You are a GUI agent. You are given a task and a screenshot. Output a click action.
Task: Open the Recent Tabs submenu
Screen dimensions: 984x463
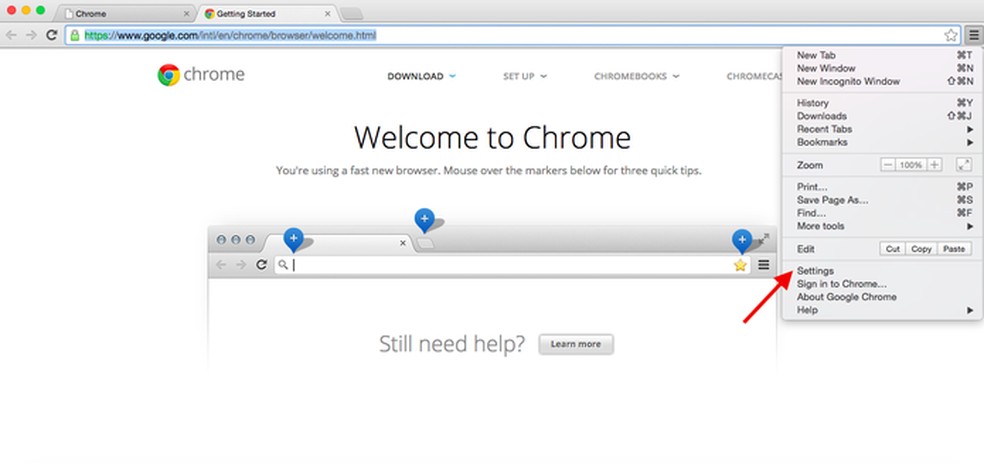point(882,129)
